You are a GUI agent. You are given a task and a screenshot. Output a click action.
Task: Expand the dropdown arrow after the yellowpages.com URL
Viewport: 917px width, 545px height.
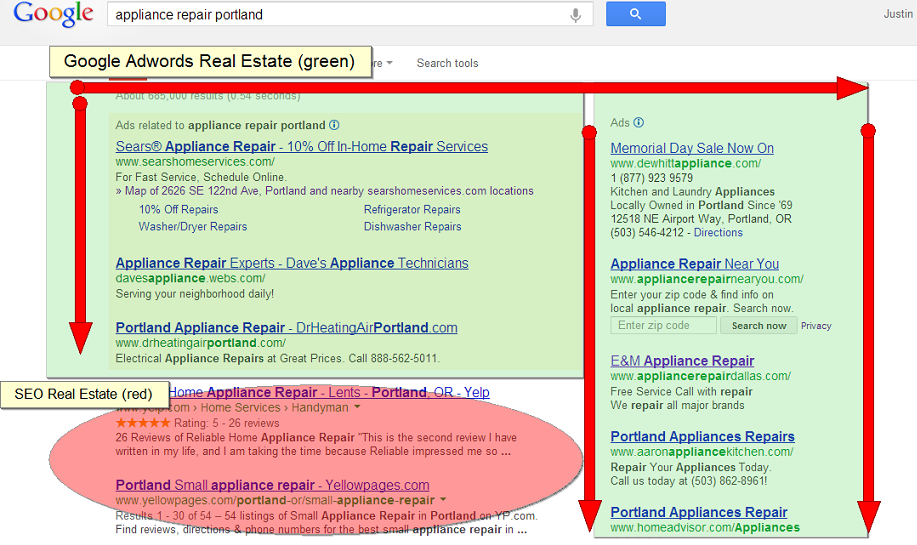tap(443, 500)
